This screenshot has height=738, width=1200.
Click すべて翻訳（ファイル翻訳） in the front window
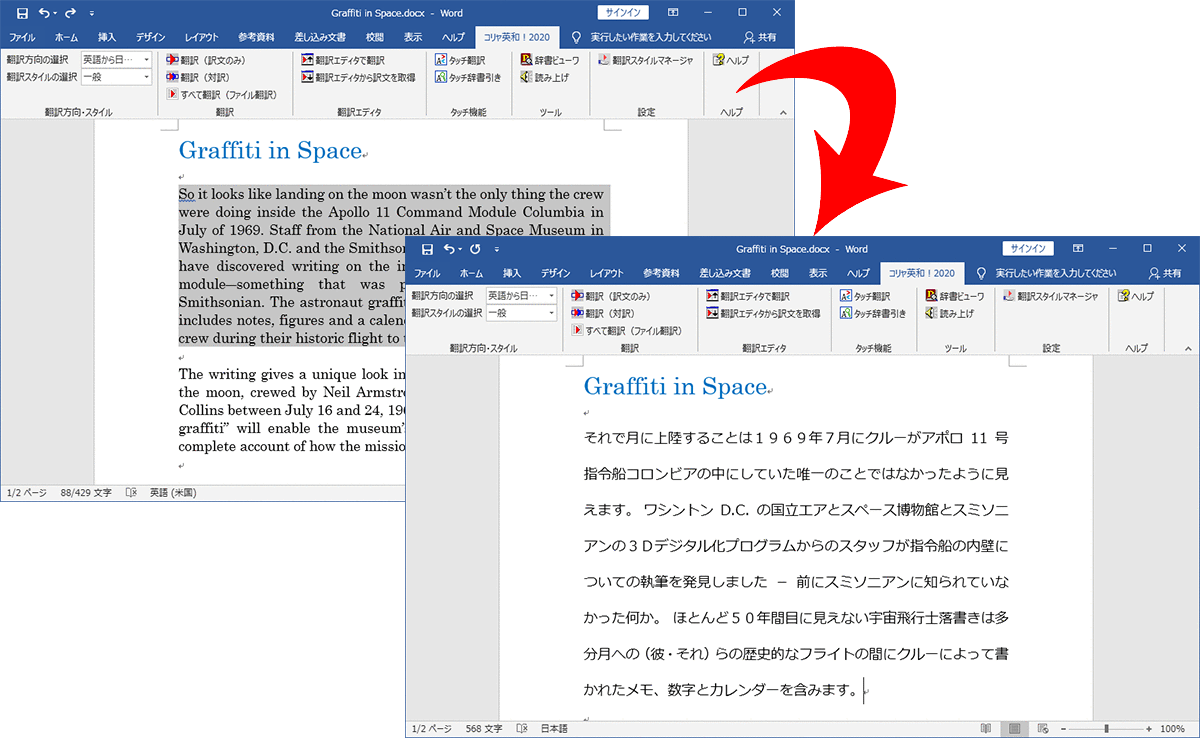(626, 330)
